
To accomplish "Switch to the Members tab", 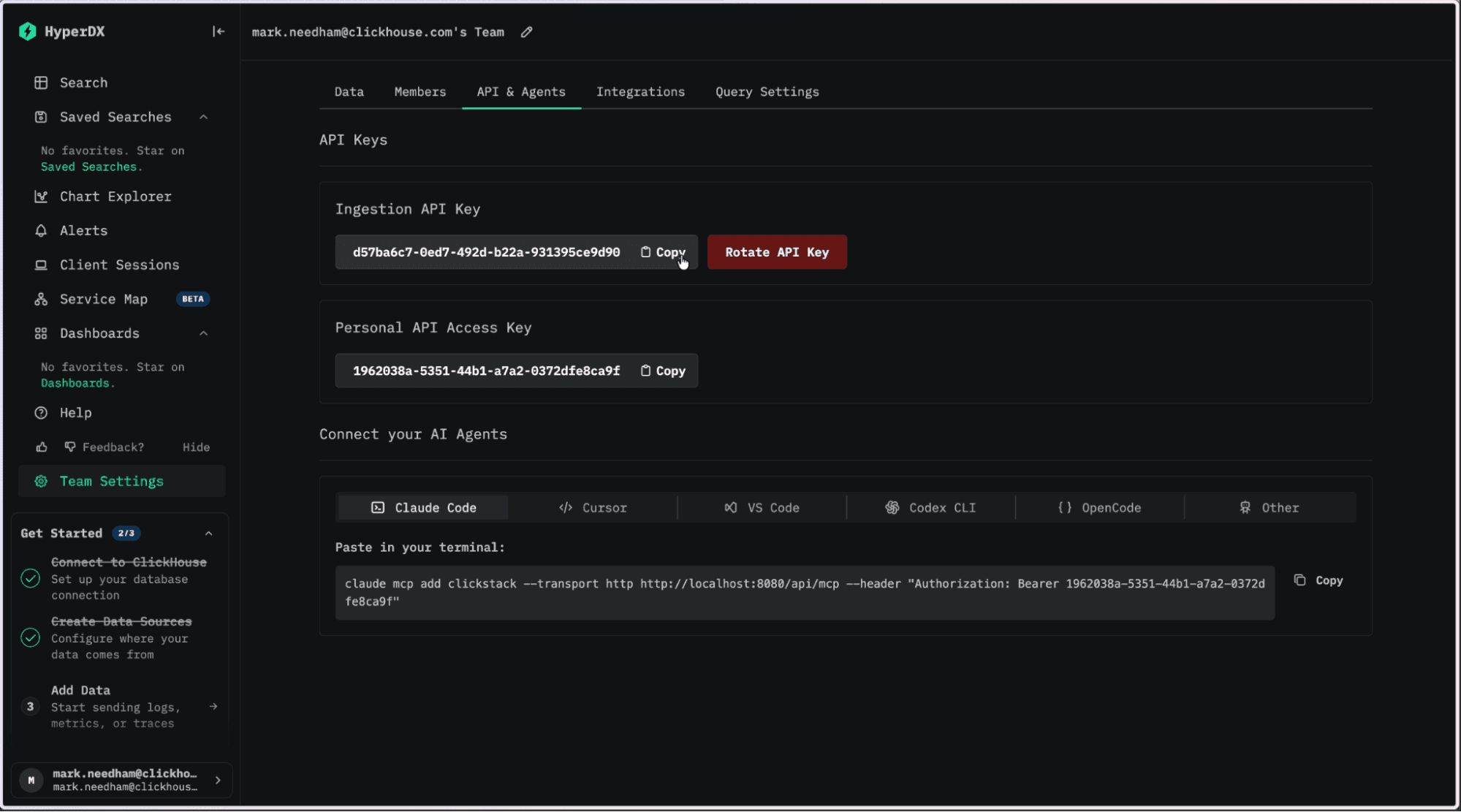I will click(x=420, y=92).
